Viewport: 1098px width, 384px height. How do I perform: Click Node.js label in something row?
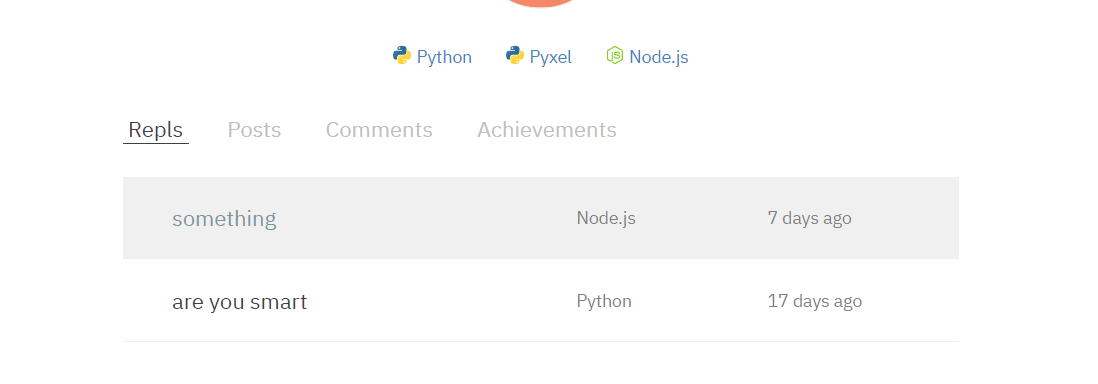606,218
